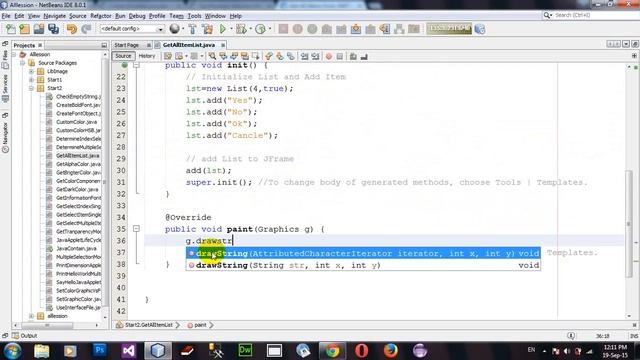Screen dimensions: 640x360
Task: Close the GetAllItemList.java tab
Action: [x=223, y=45]
